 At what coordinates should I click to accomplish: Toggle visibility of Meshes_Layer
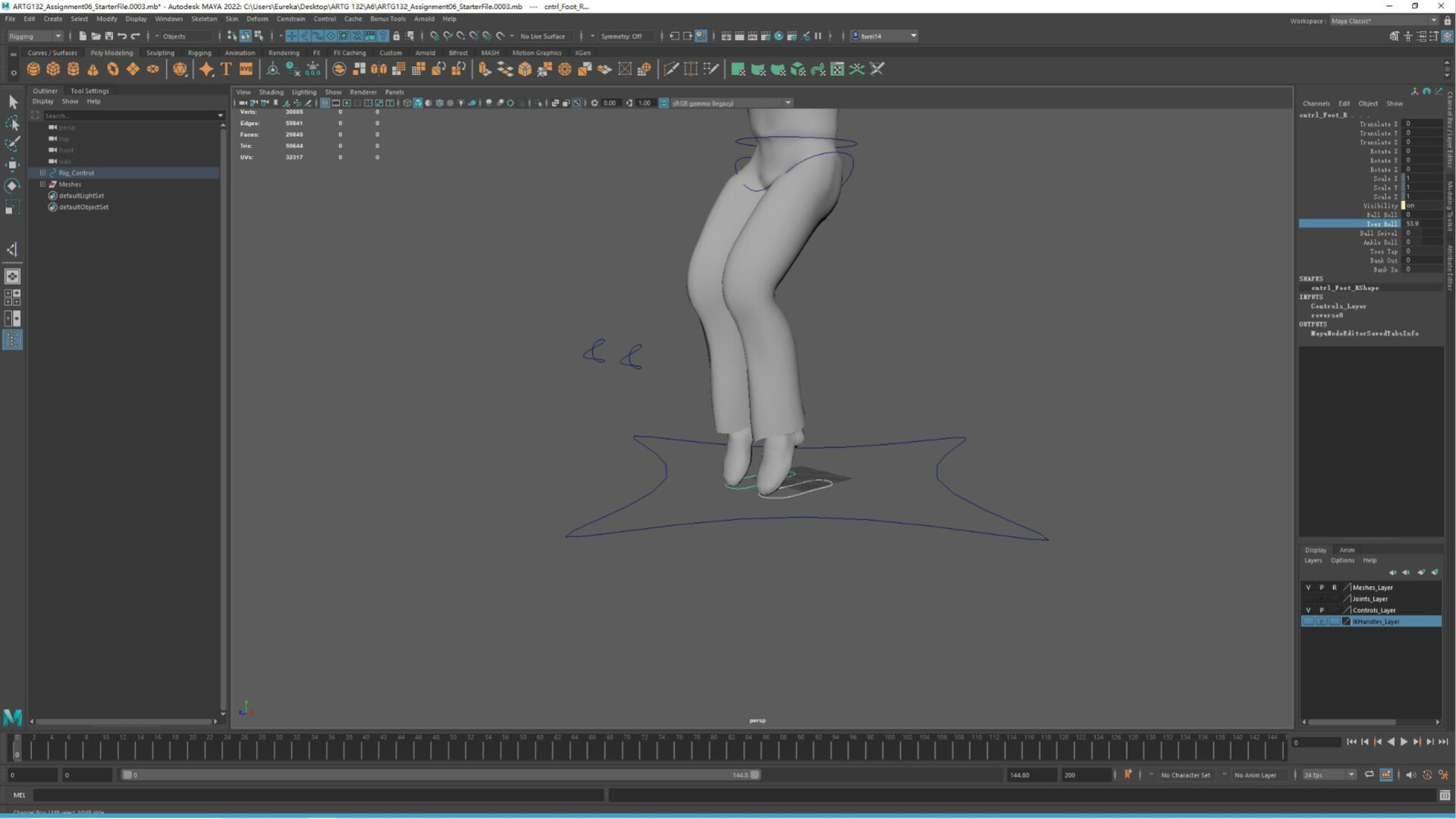pos(1307,587)
